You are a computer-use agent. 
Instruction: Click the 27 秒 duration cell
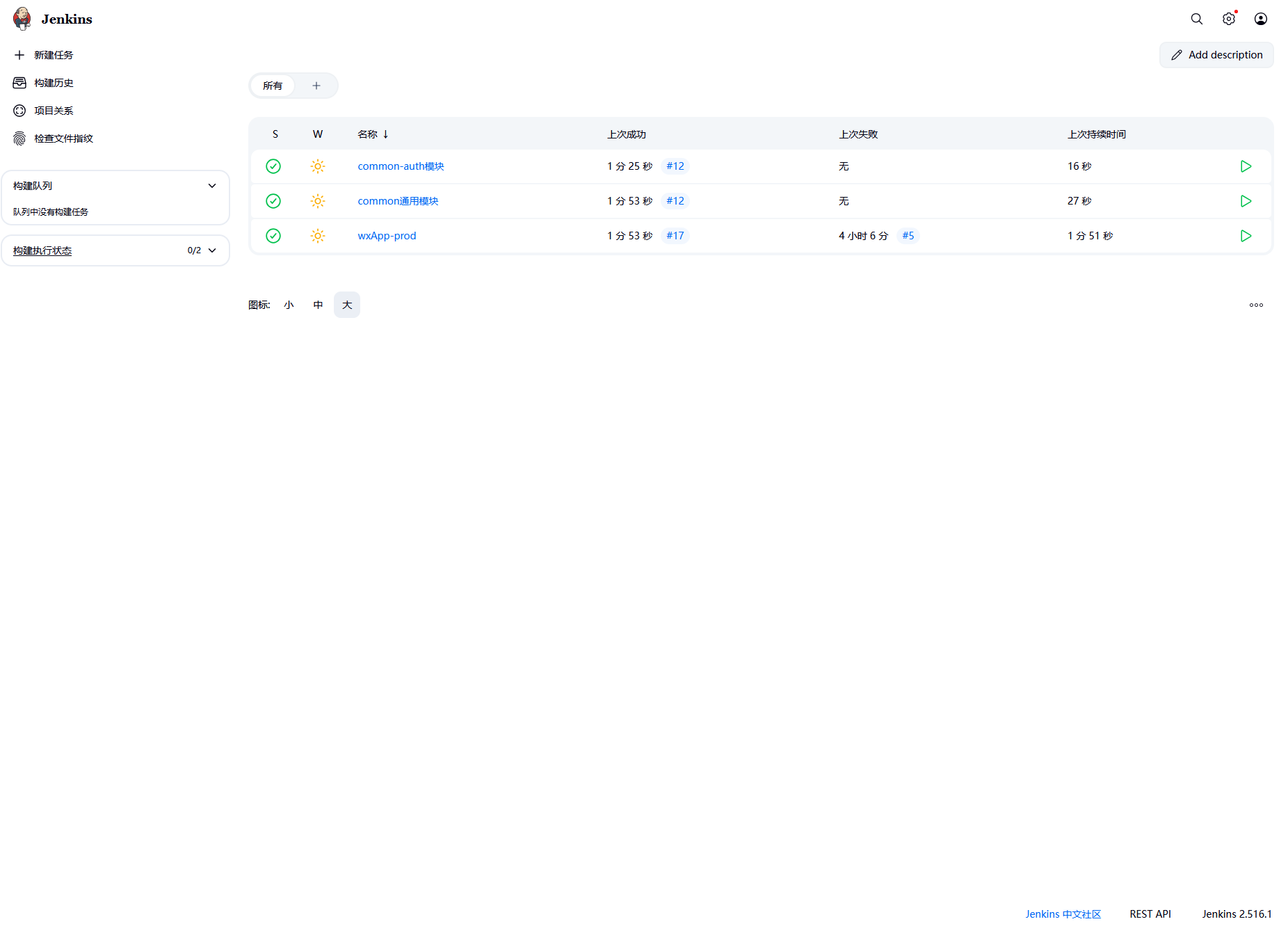(1079, 201)
